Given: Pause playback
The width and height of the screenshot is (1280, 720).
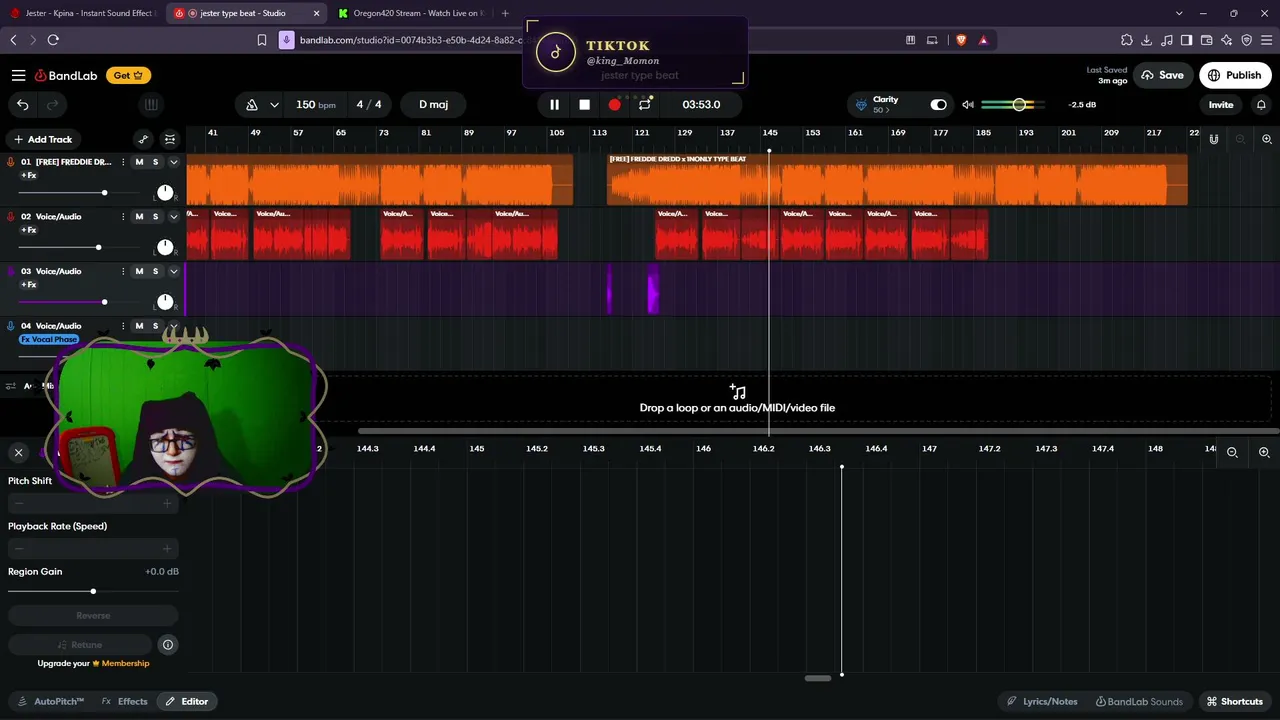Looking at the screenshot, I should pos(554,105).
